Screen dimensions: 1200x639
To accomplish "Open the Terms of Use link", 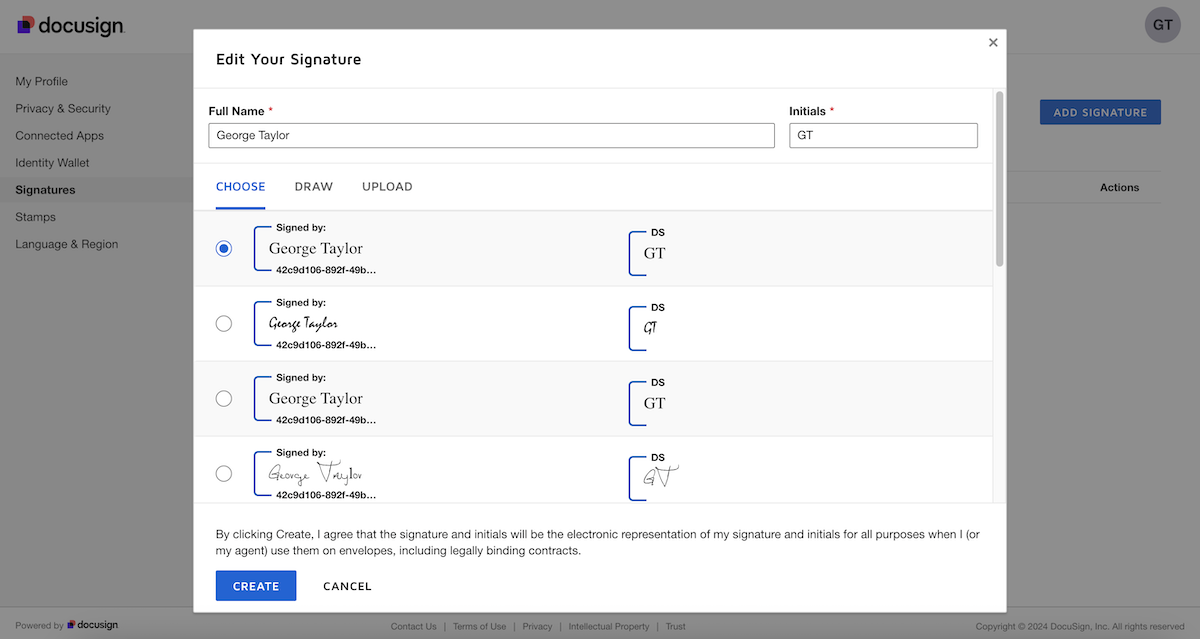I will pos(479,626).
